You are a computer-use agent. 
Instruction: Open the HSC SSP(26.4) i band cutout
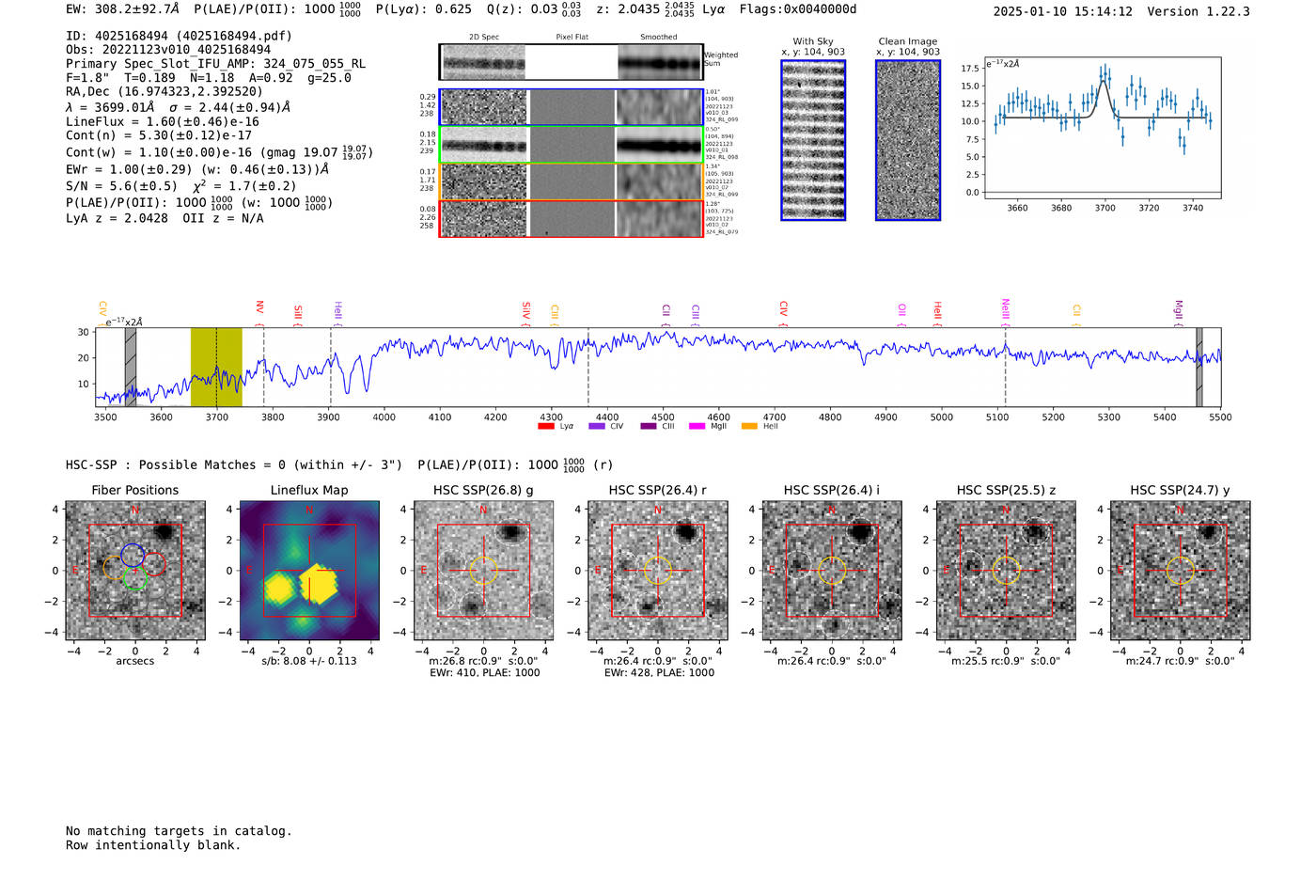click(832, 571)
